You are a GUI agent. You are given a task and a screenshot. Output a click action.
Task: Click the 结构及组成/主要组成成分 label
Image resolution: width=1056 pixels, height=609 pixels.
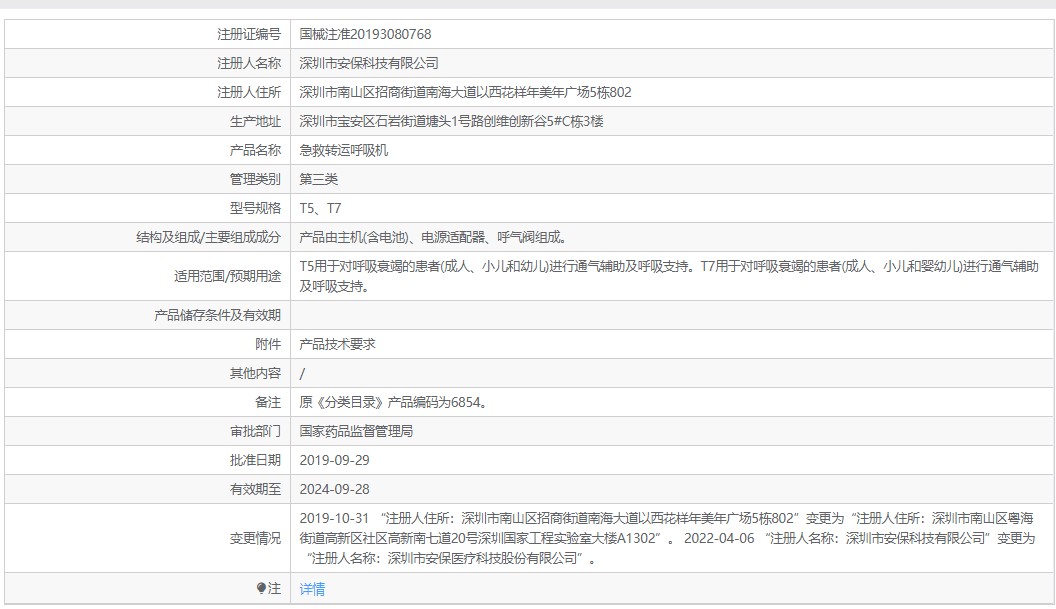pyautogui.click(x=208, y=237)
